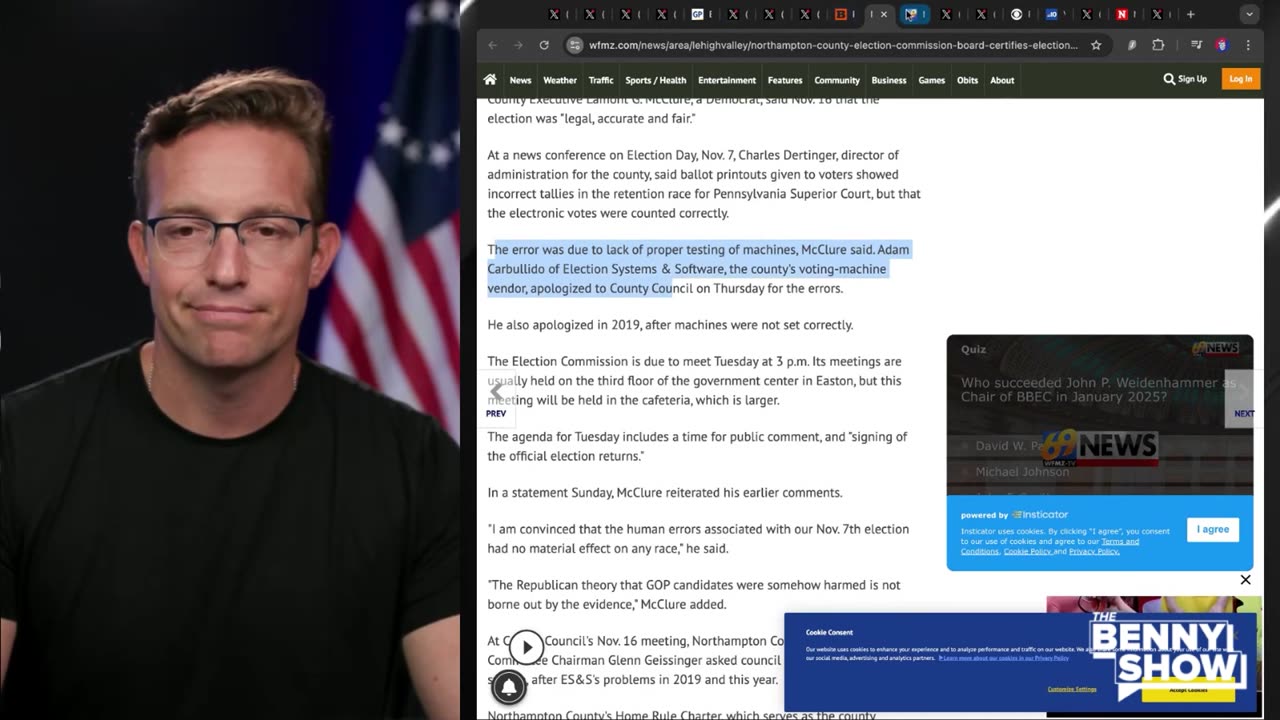Open the Insticator Privacy Policy link
Screen dimensions: 1280x720
point(1094,552)
